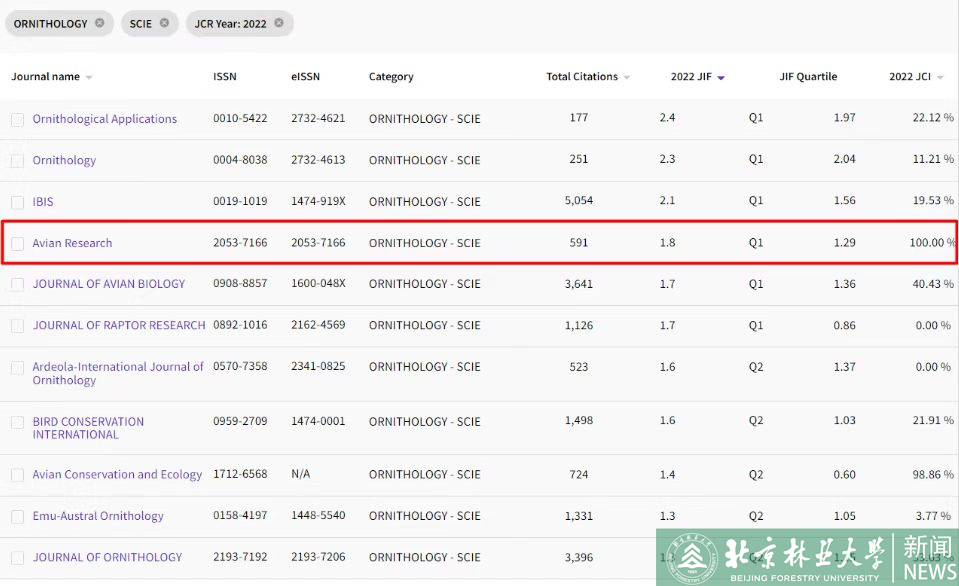This screenshot has height=586, width=959.
Task: Sort by 2022 JIF column arrow
Action: [721, 78]
